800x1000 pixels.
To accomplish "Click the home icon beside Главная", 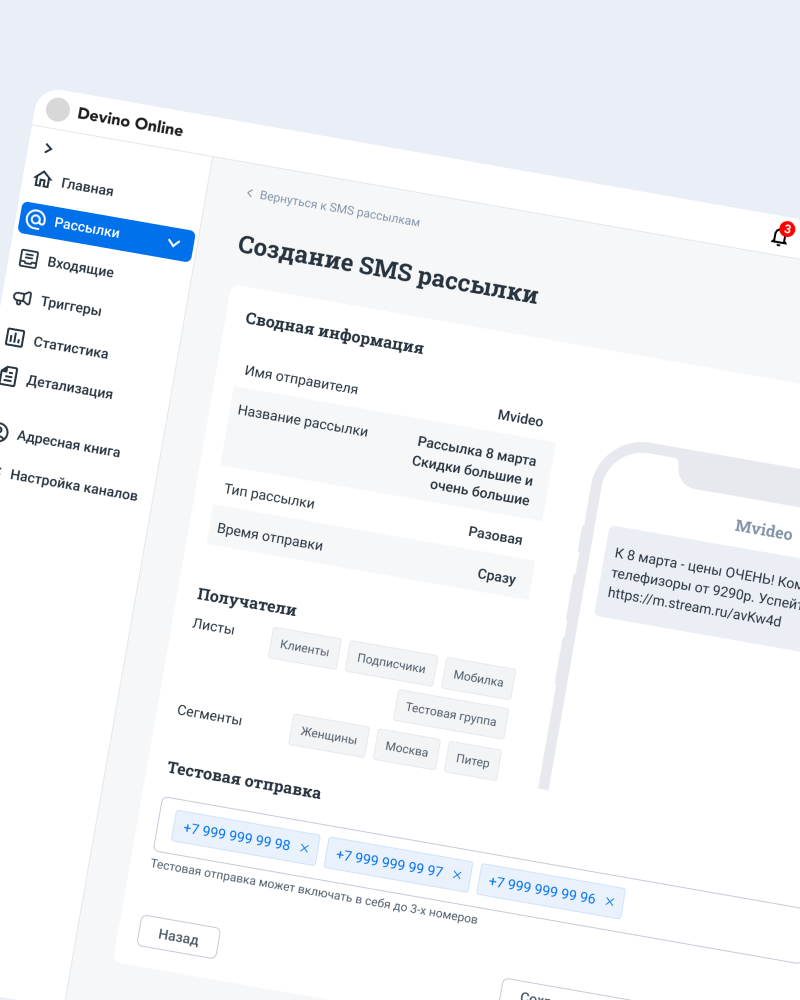I will point(43,179).
